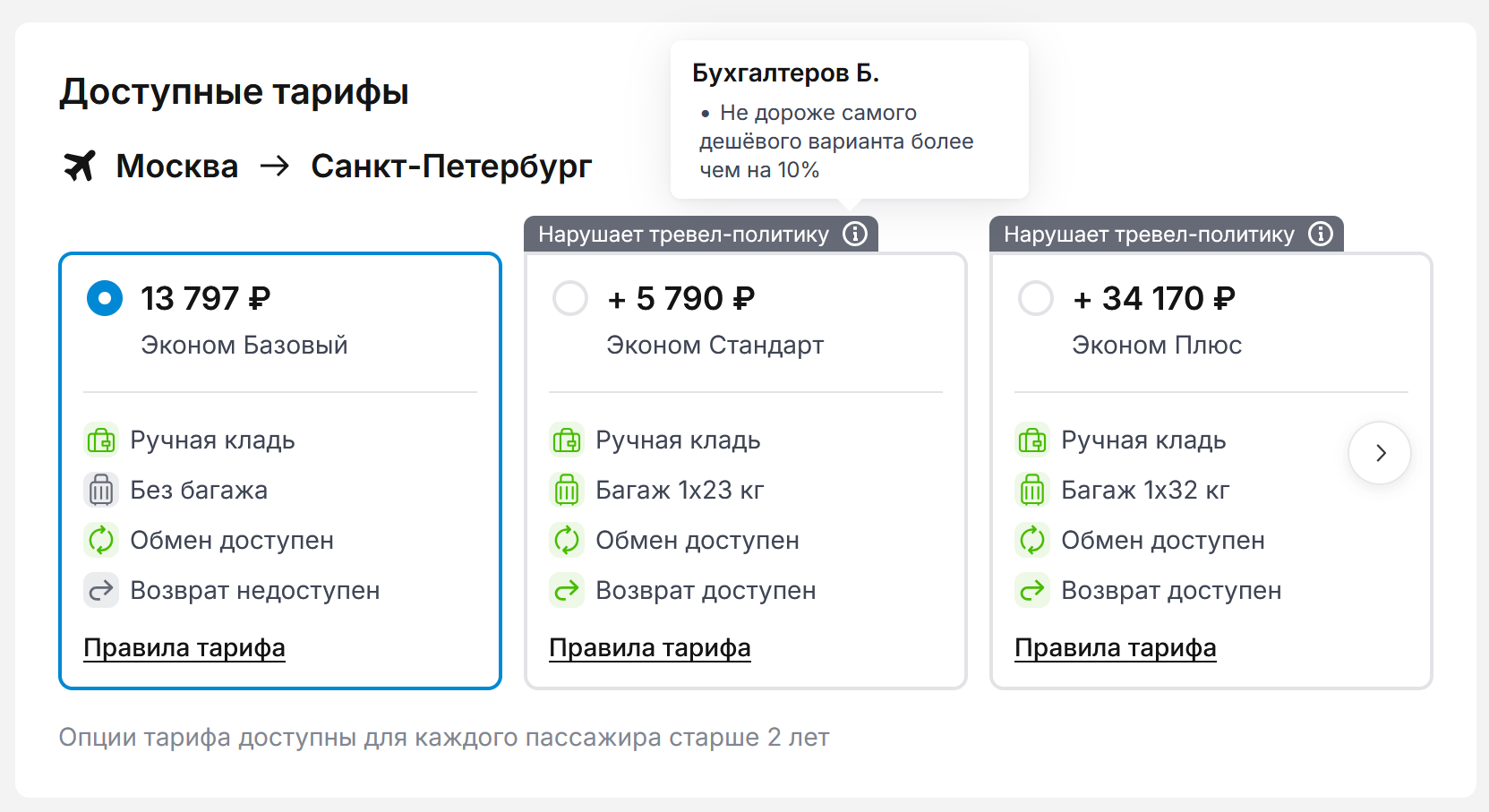Image resolution: width=1489 pixels, height=812 pixels.
Task: Click 'Нарушает тревел-политику' badge above Эконом Стандарт
Action: coord(684,235)
